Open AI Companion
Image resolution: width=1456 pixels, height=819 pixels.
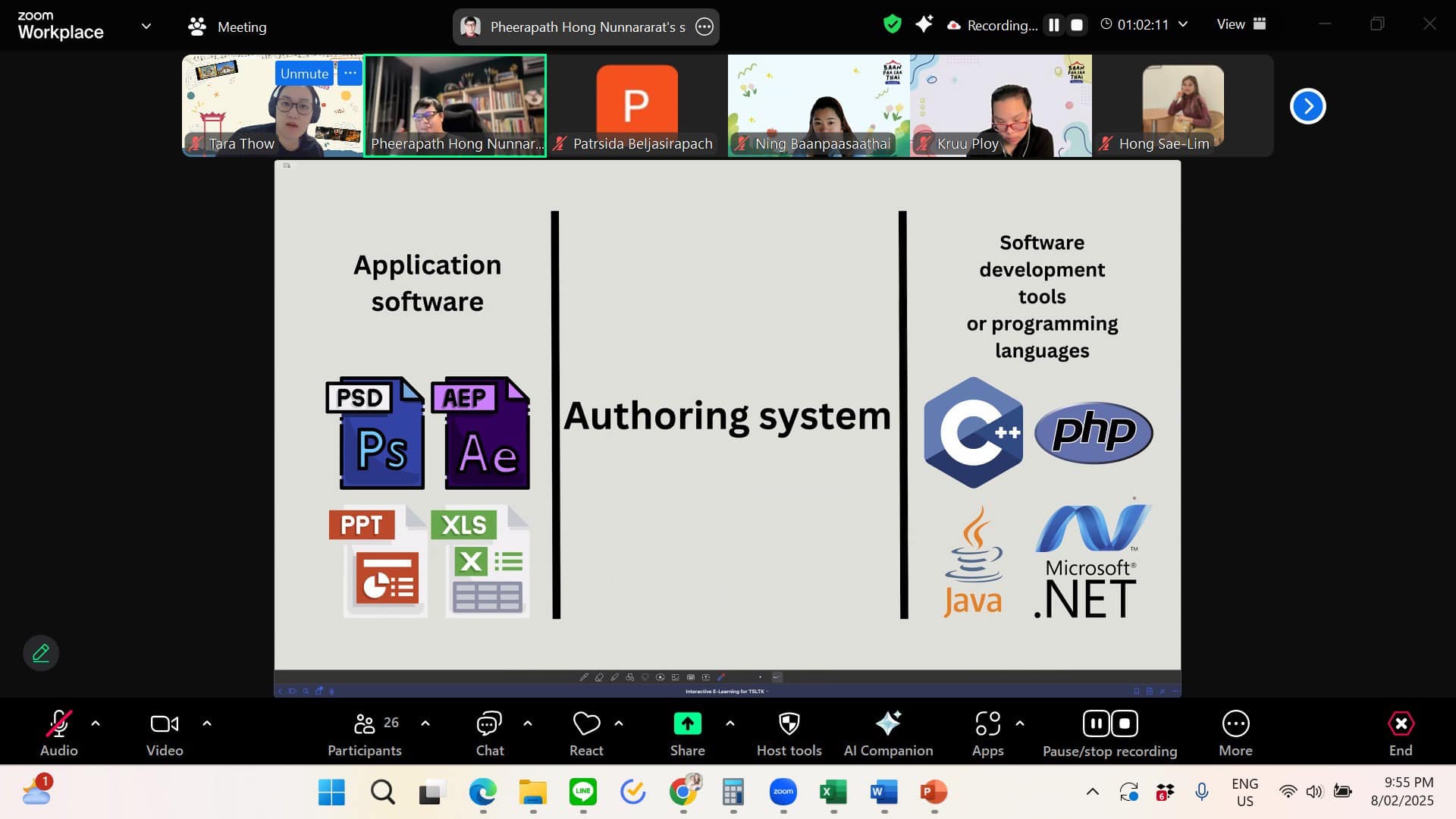(889, 733)
